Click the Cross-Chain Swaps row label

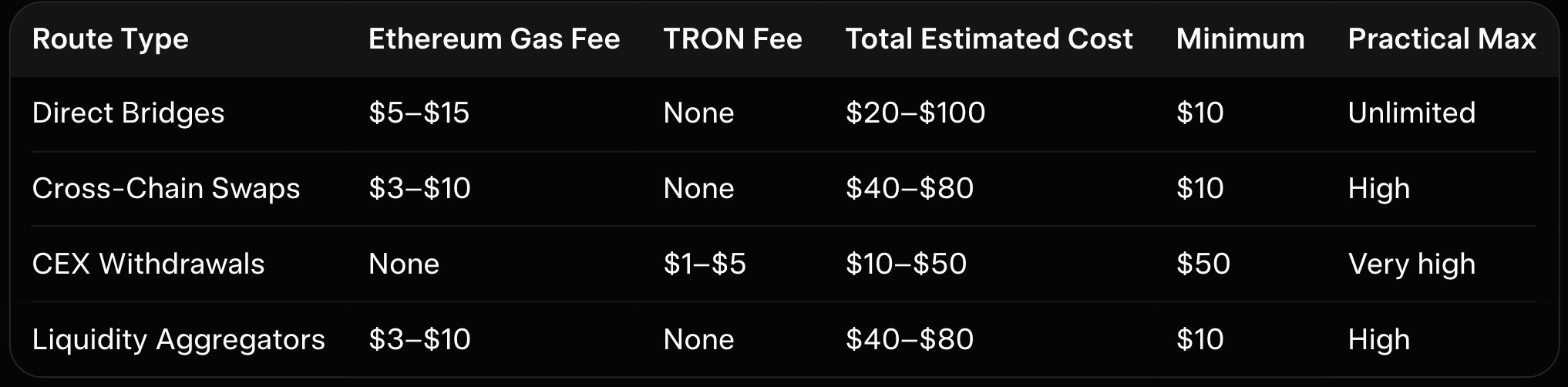pos(166,189)
